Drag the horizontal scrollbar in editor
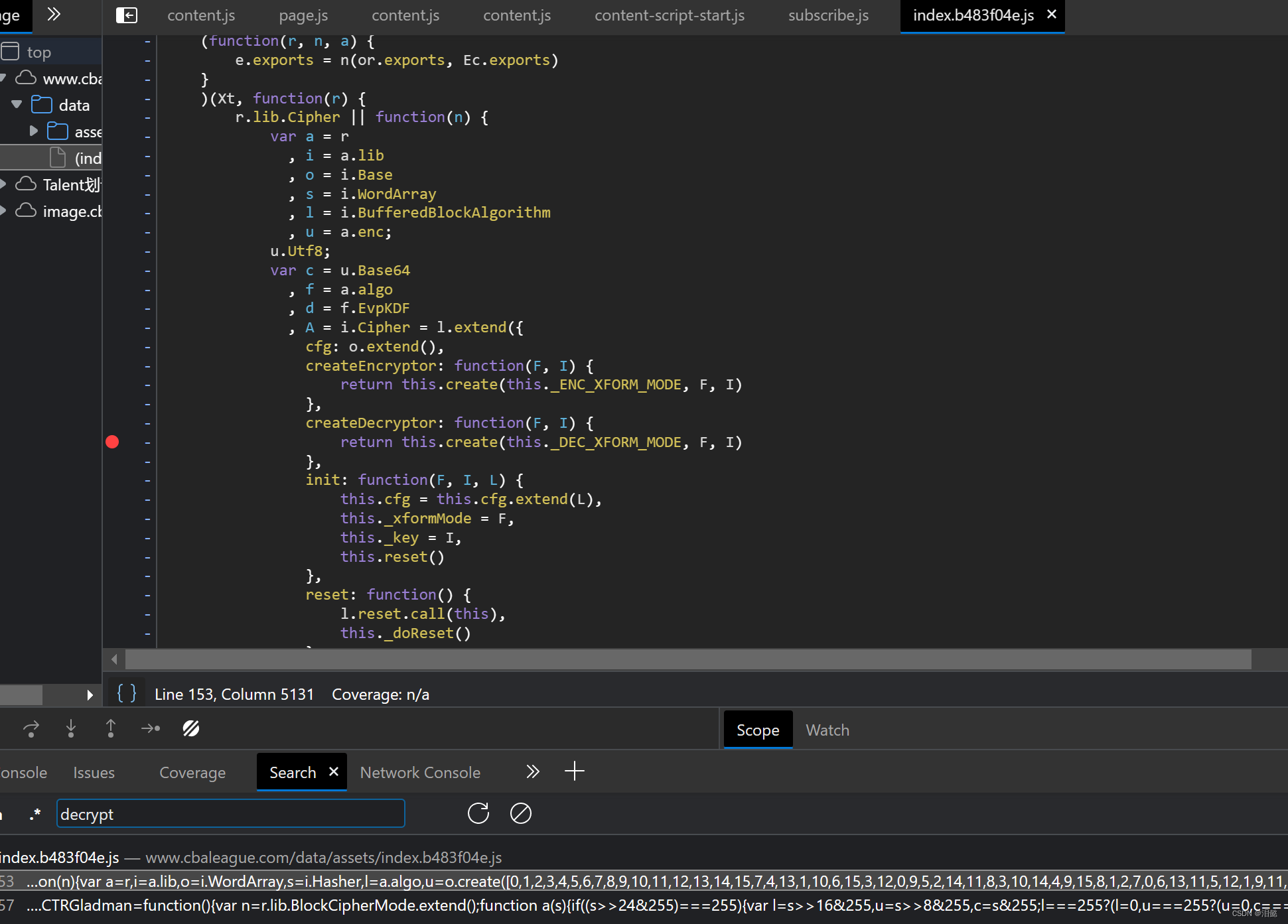This screenshot has height=924, width=1288. [683, 659]
